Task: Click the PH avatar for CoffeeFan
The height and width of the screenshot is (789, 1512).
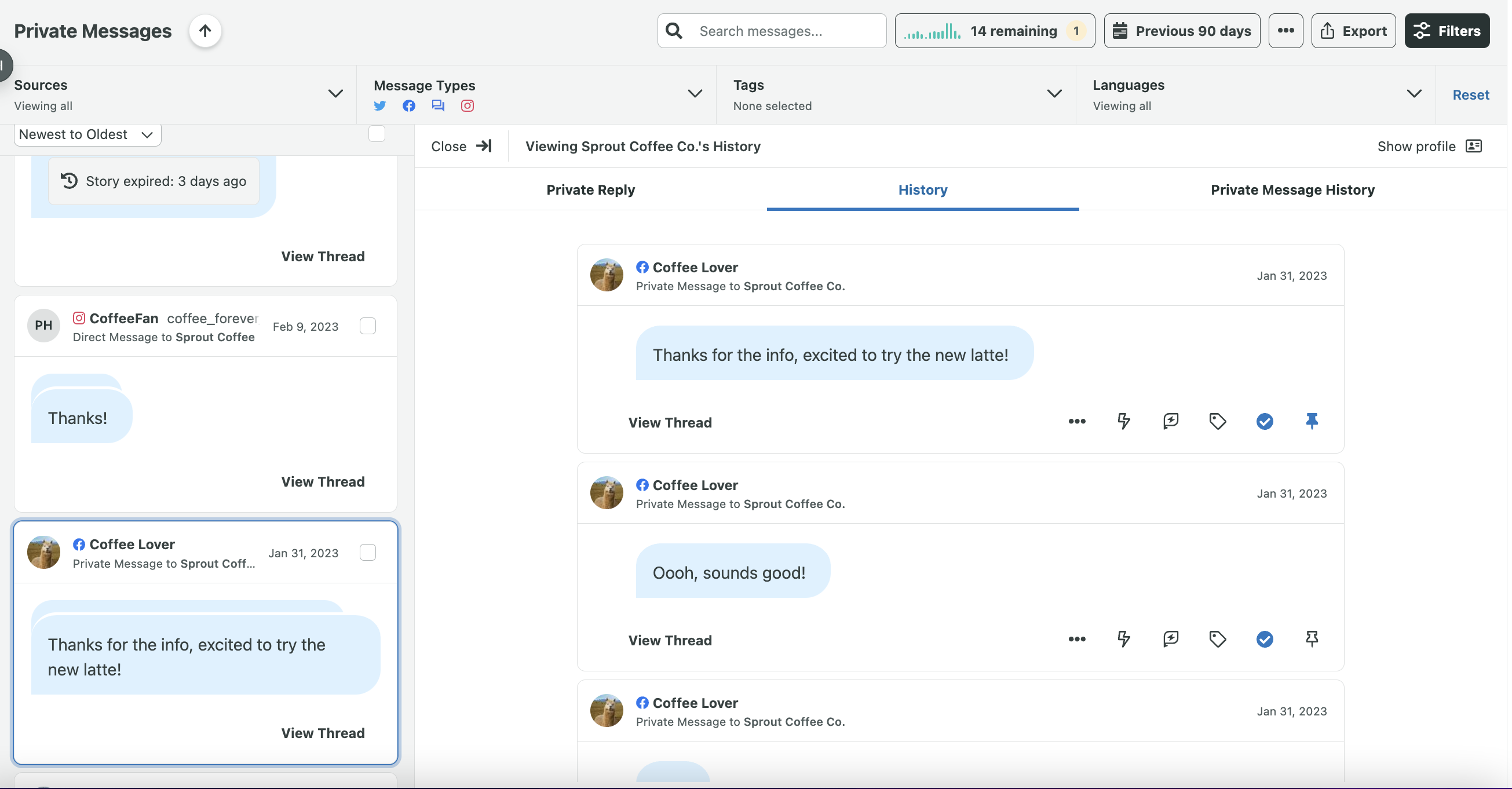Action: coord(43,325)
